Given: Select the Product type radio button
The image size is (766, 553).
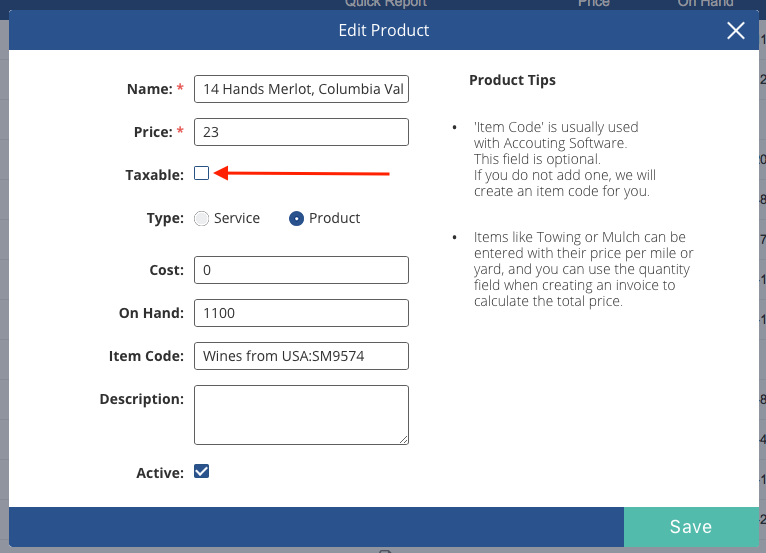Looking at the screenshot, I should tap(297, 218).
